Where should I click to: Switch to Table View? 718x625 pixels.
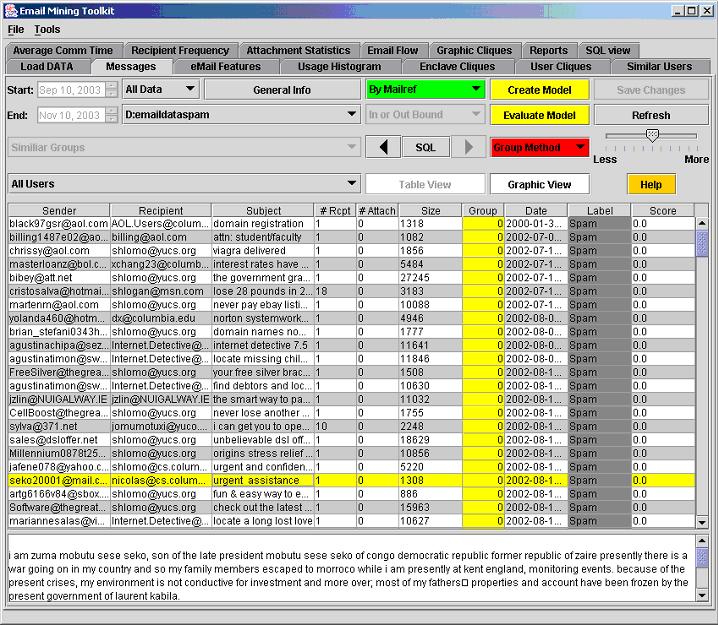pos(425,184)
